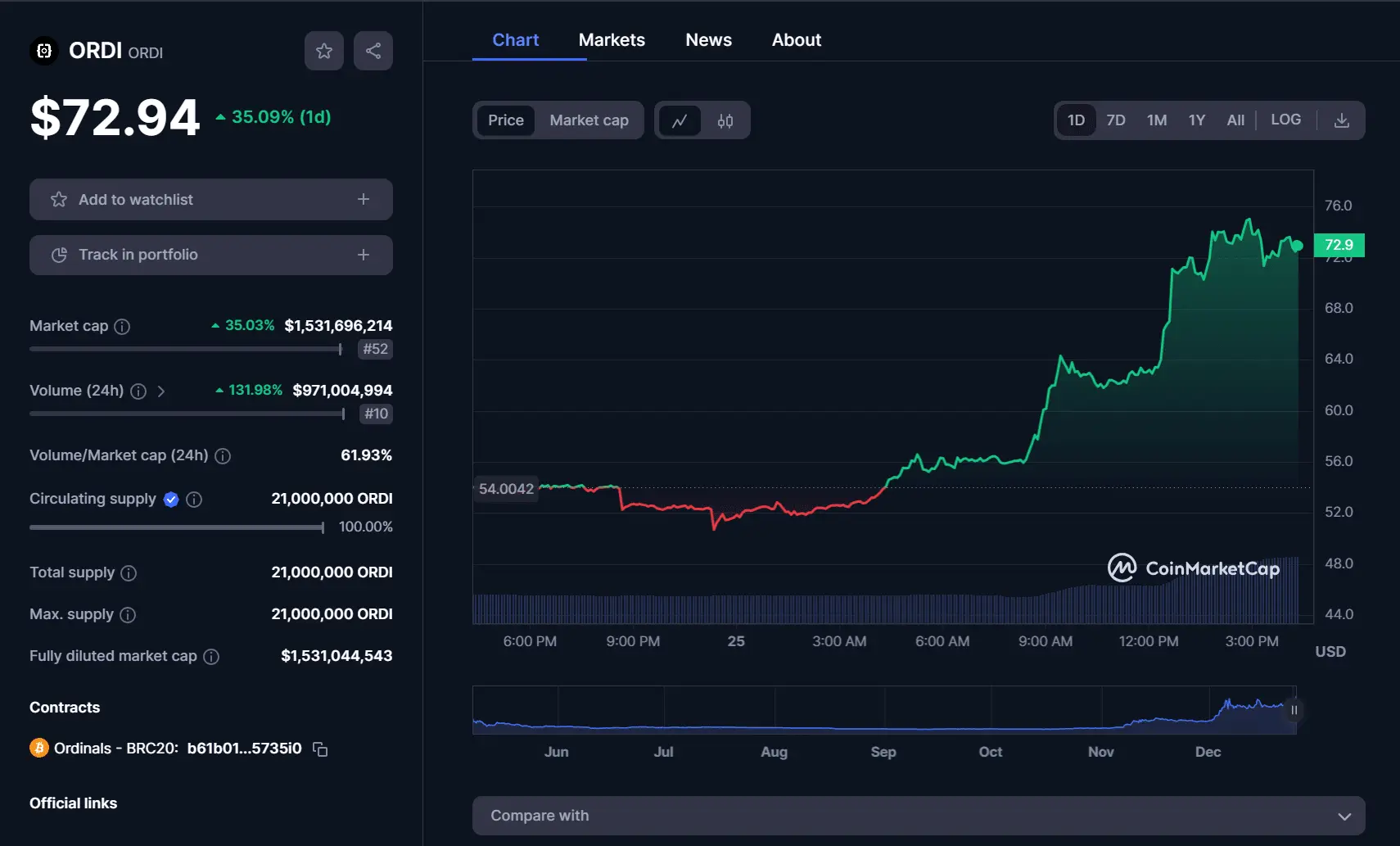Click the Circulating supply progress bar

pos(177,527)
